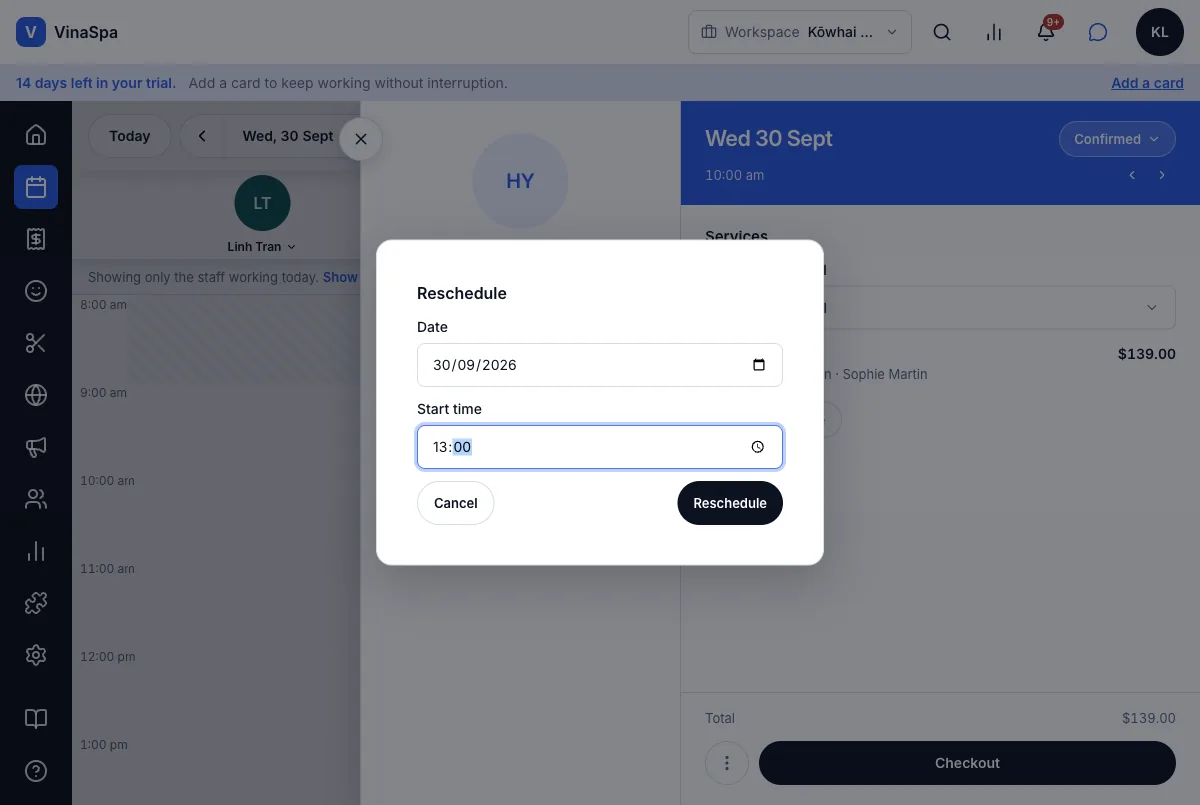Screen dimensions: 1200x805
Task: Open the services scissors icon
Action: coord(36,343)
